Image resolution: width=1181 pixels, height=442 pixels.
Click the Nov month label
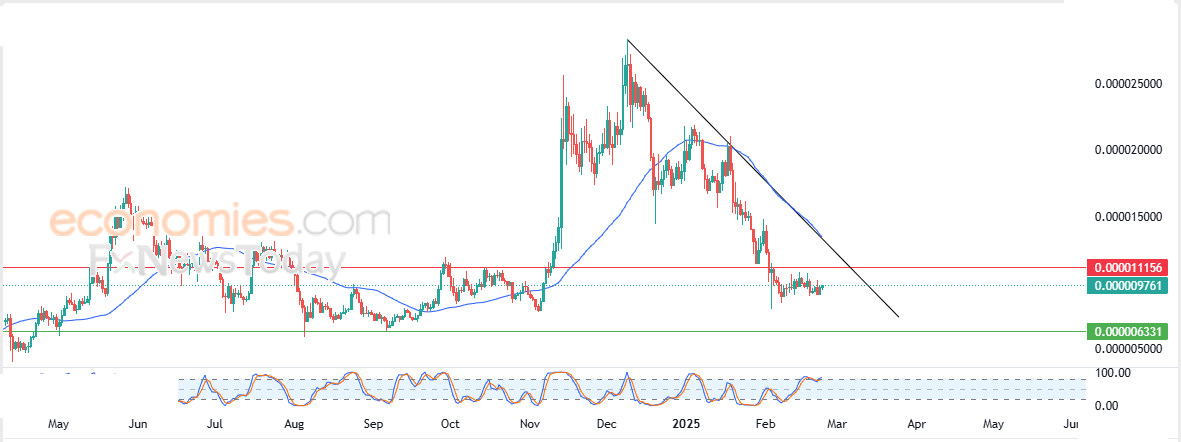(x=531, y=424)
